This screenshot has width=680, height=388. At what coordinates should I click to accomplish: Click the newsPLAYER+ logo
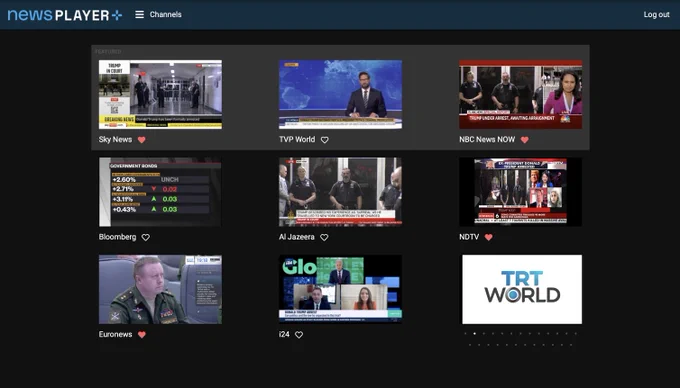pyautogui.click(x=65, y=15)
